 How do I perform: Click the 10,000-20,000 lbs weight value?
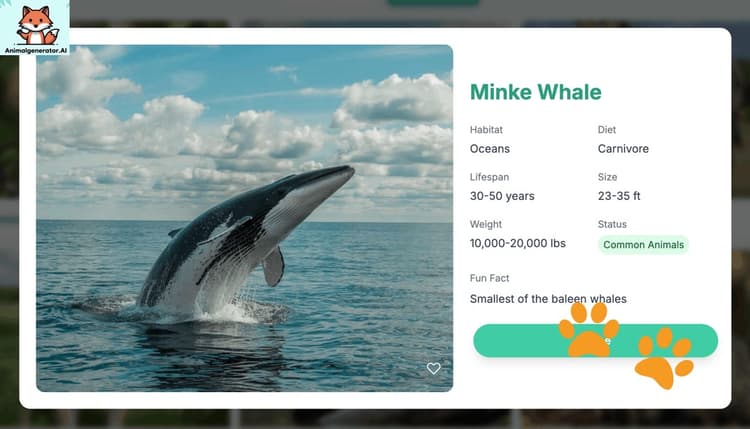pos(518,243)
